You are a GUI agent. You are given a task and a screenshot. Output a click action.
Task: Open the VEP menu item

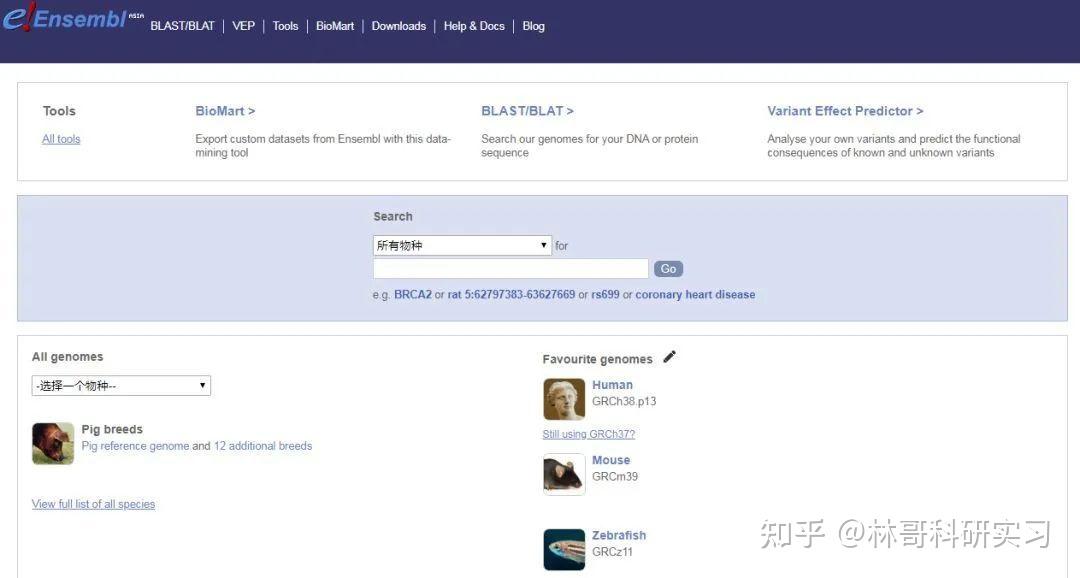pos(243,25)
